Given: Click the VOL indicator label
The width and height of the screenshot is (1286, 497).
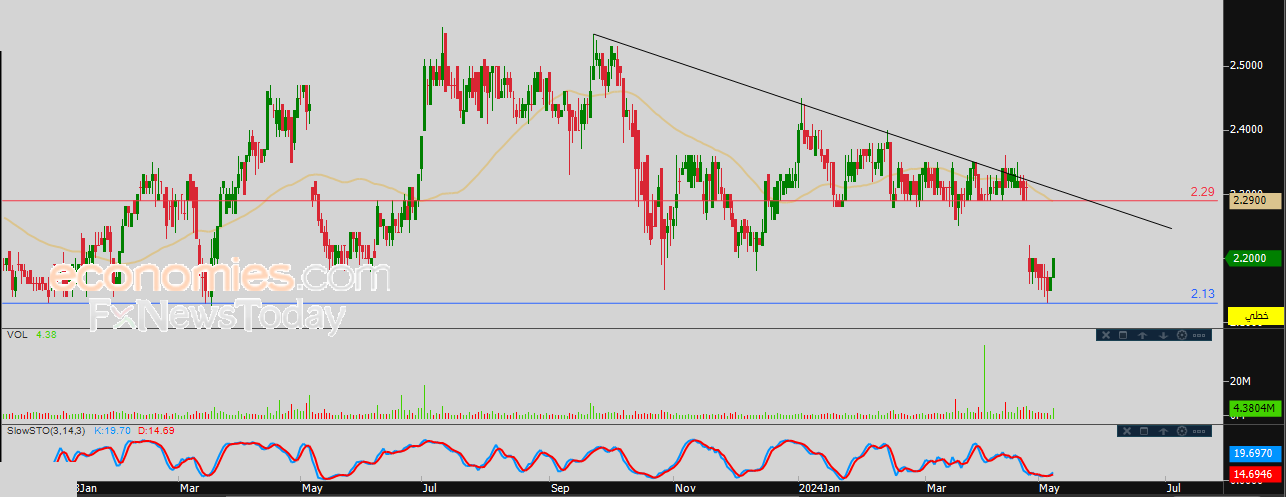Looking at the screenshot, I should click(16, 335).
